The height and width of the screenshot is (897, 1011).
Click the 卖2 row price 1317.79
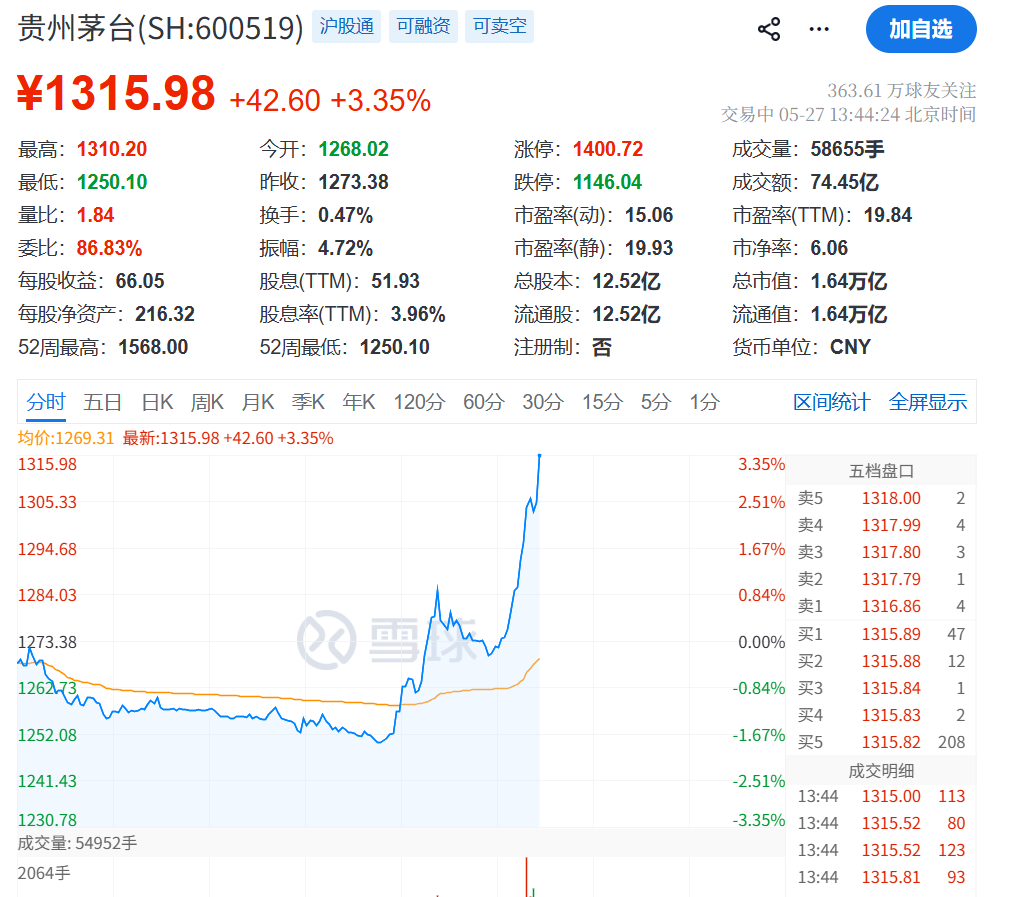click(891, 580)
